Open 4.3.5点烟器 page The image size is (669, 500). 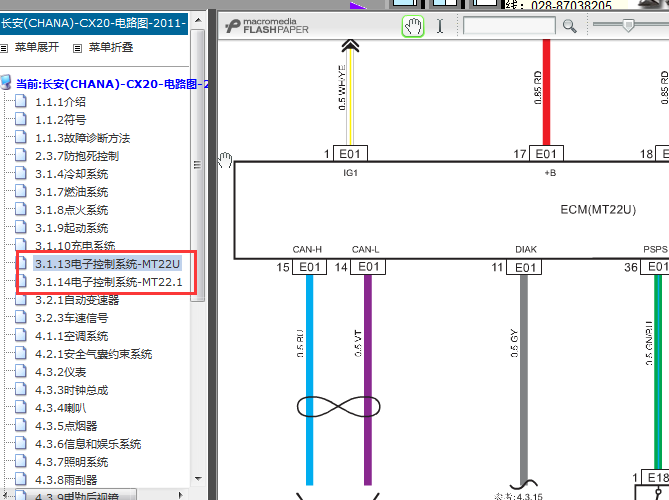[66, 426]
